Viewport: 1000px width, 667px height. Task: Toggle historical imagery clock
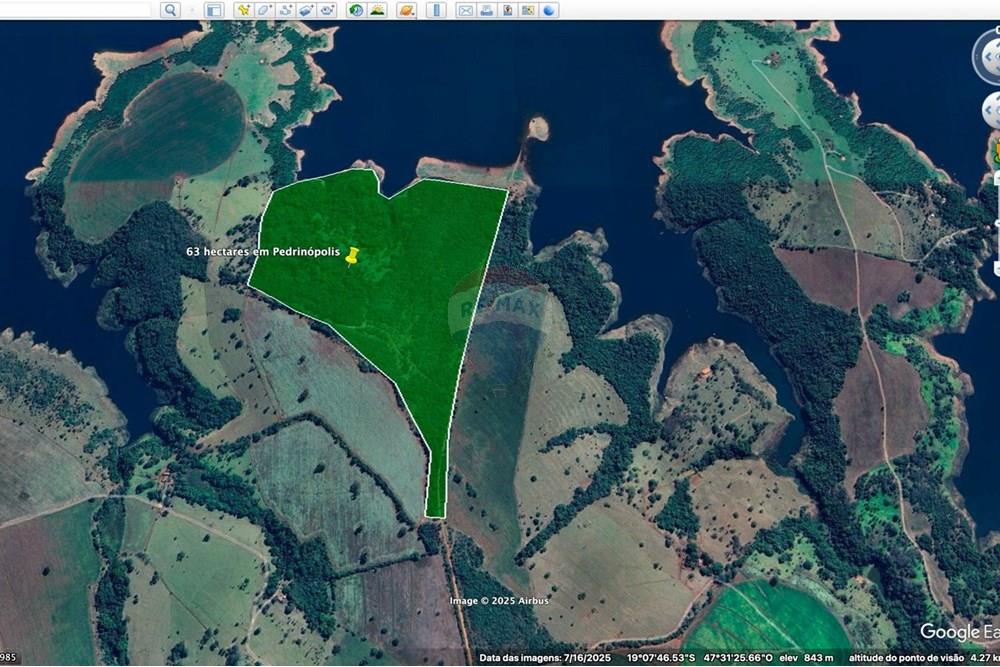tap(356, 10)
